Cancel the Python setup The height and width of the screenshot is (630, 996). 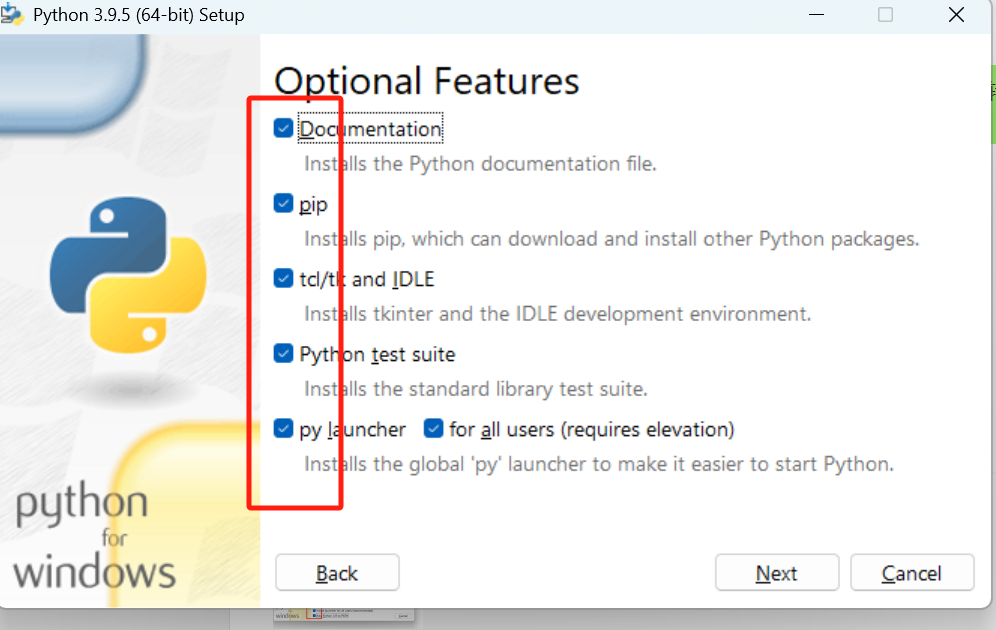coord(912,573)
